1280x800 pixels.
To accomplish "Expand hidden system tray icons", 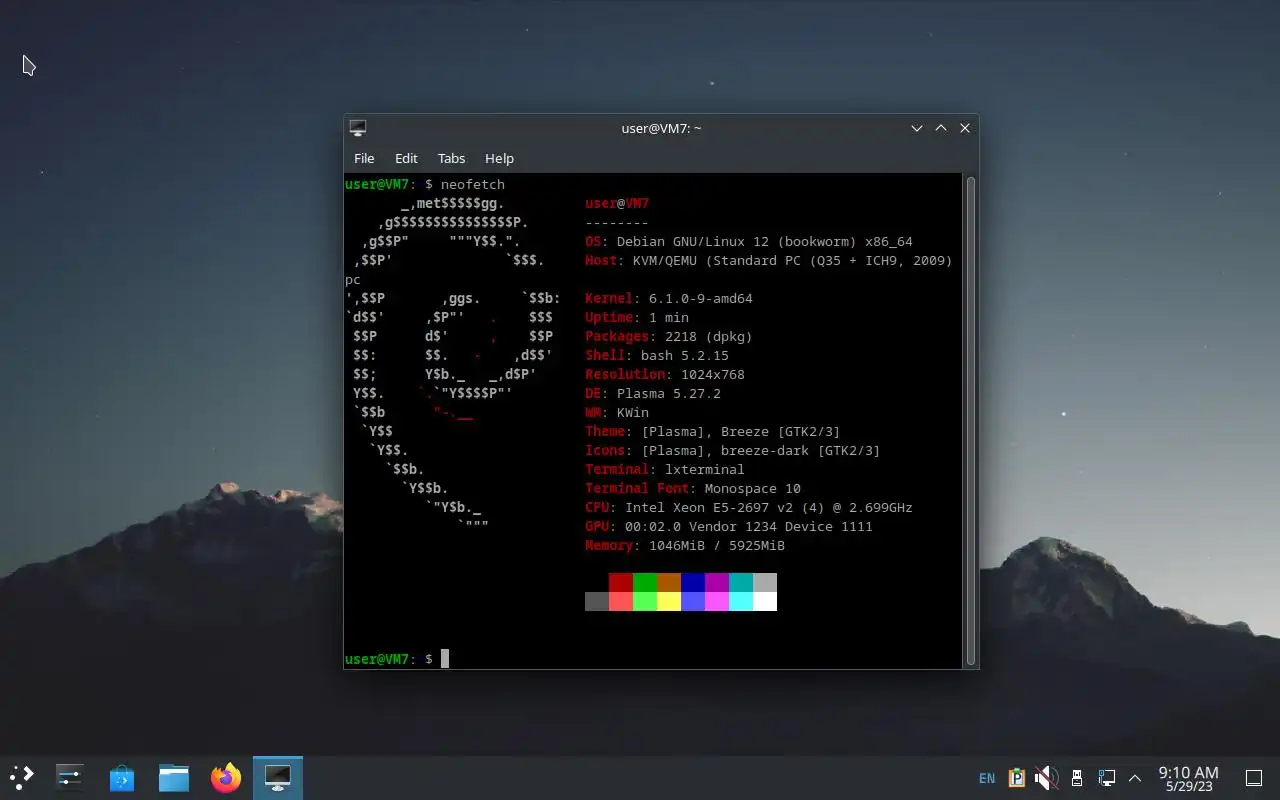I will click(1135, 778).
